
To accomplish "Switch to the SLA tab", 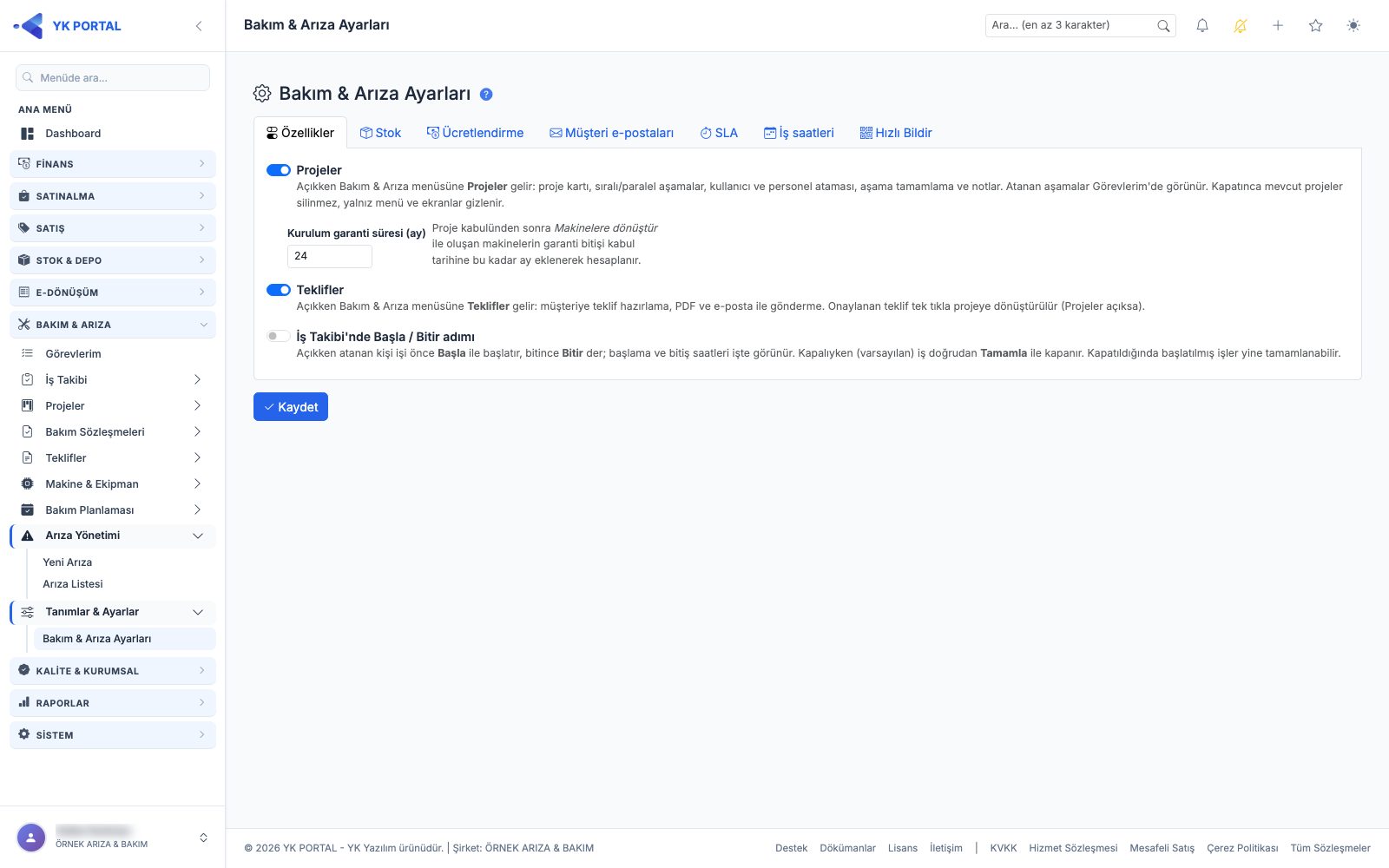I will point(719,133).
